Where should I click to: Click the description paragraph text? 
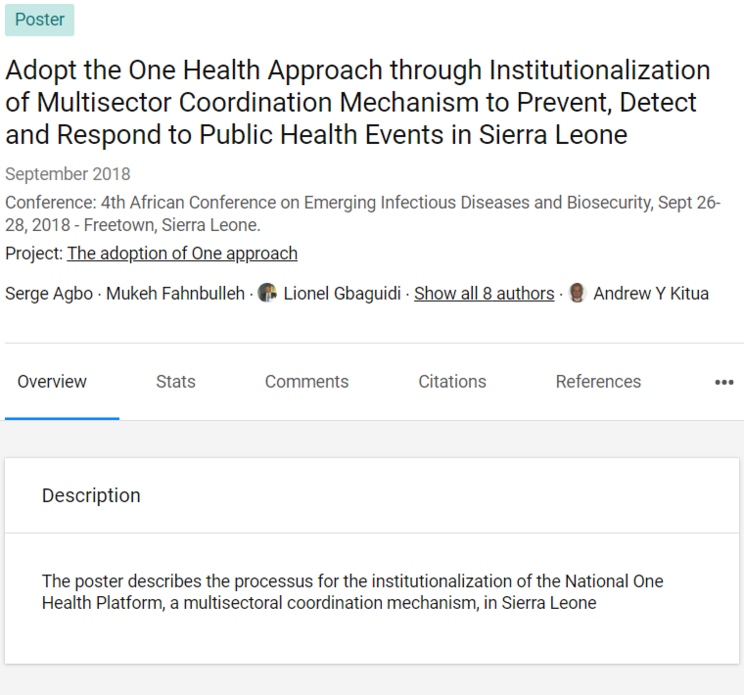point(352,592)
